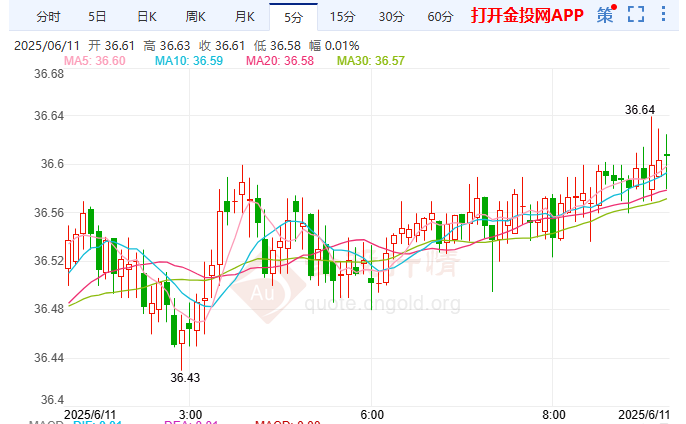Switch to 周K weekly chart
The height and width of the screenshot is (424, 686).
coord(196,17)
